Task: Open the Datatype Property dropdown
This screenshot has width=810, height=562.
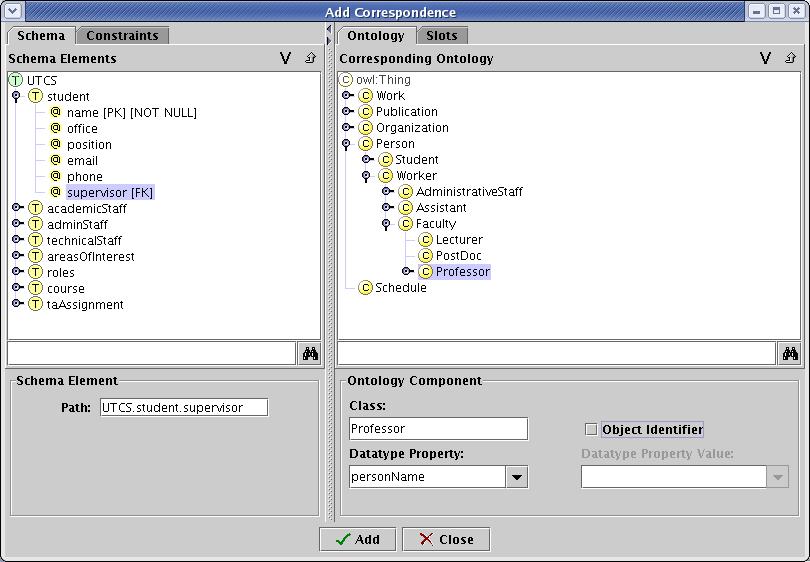Action: pyautogui.click(x=517, y=477)
